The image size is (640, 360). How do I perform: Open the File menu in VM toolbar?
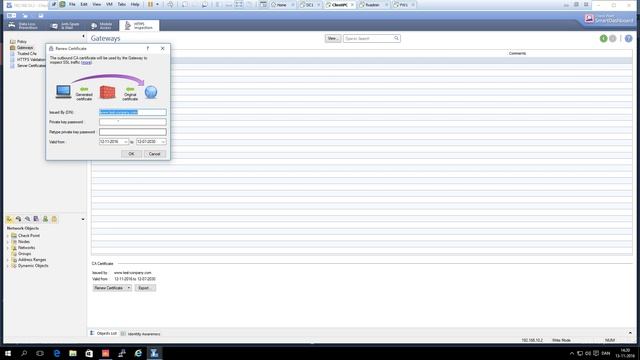pyautogui.click(x=72, y=4)
